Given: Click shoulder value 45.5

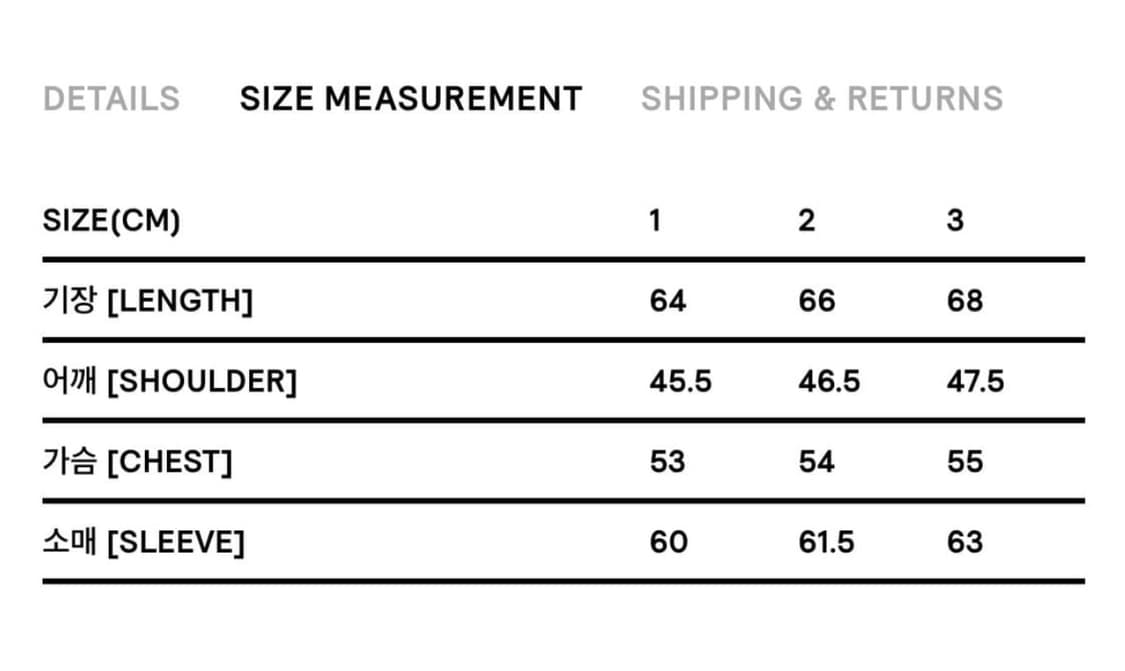Looking at the screenshot, I should [x=680, y=381].
